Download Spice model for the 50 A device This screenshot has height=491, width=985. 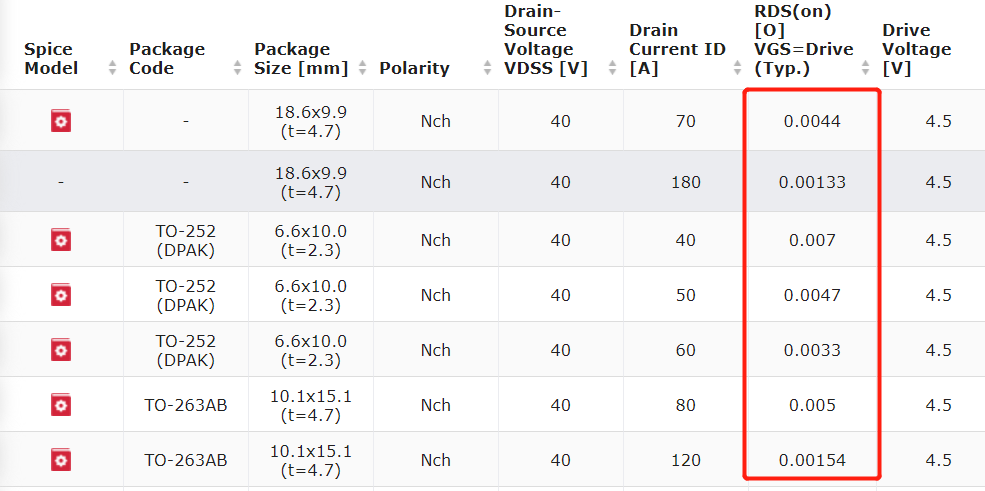(x=61, y=295)
